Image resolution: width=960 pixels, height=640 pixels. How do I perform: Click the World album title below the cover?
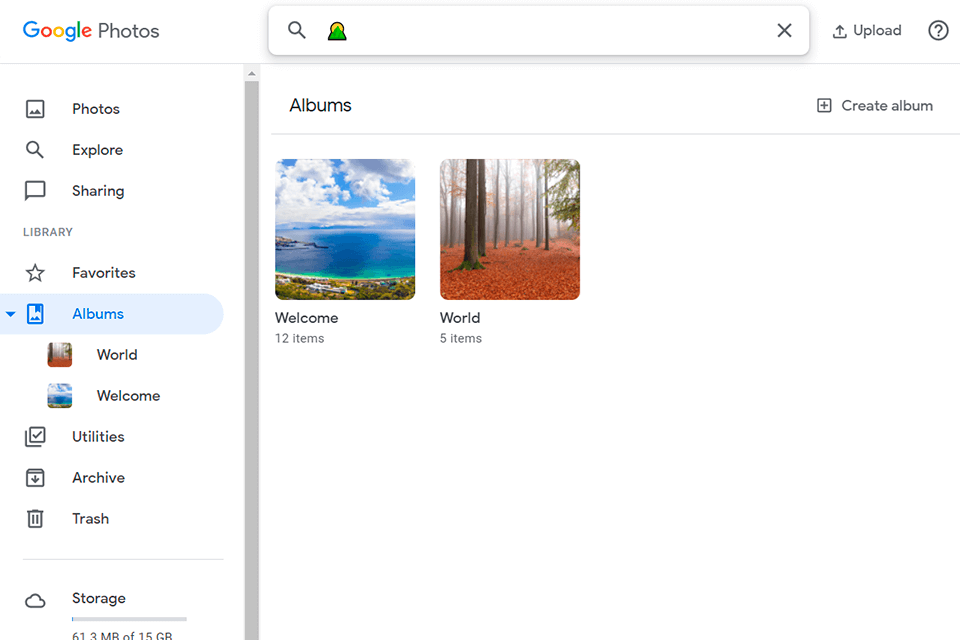click(x=460, y=318)
